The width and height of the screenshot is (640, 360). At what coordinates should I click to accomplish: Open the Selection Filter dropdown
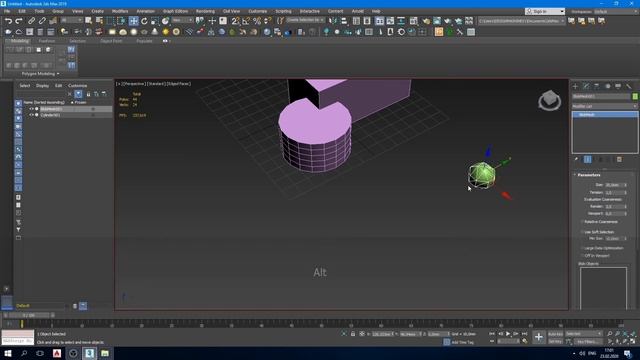click(71, 20)
